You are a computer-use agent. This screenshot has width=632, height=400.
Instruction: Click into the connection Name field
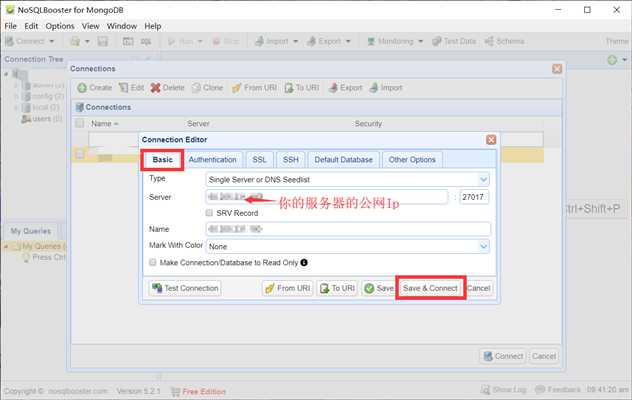tap(348, 229)
